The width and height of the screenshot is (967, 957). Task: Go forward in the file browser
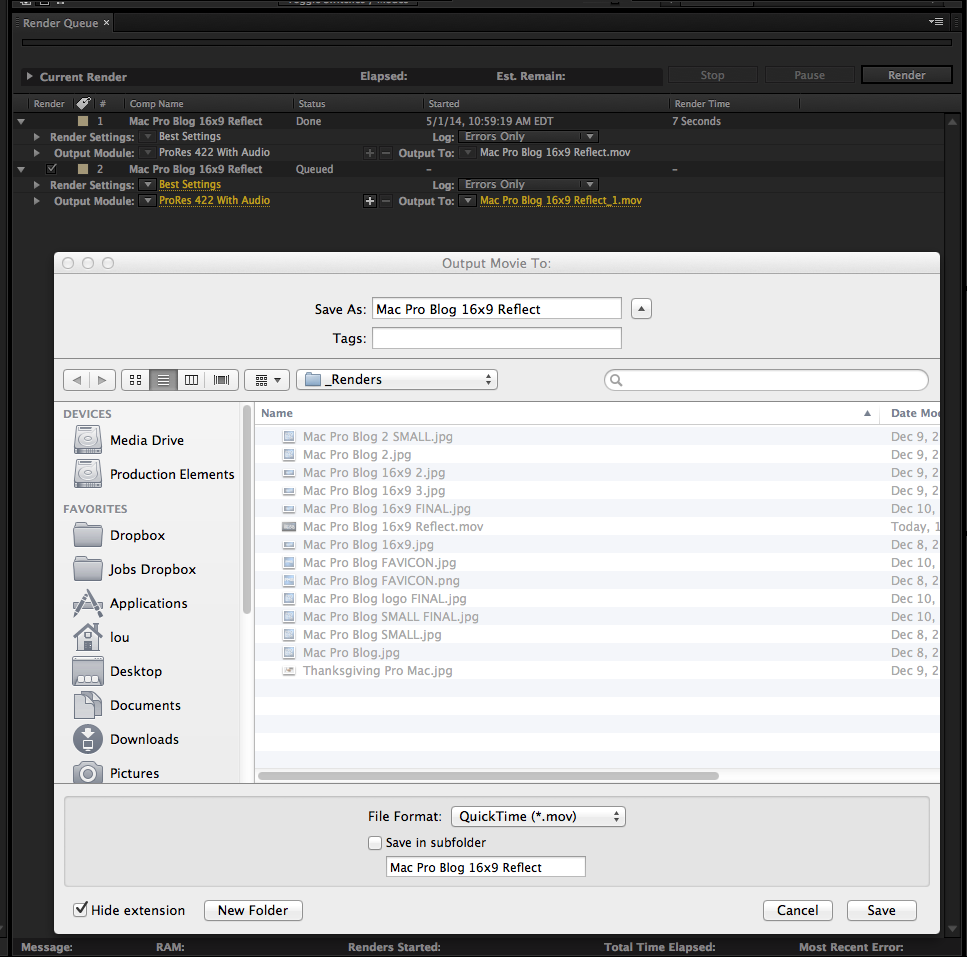point(102,380)
